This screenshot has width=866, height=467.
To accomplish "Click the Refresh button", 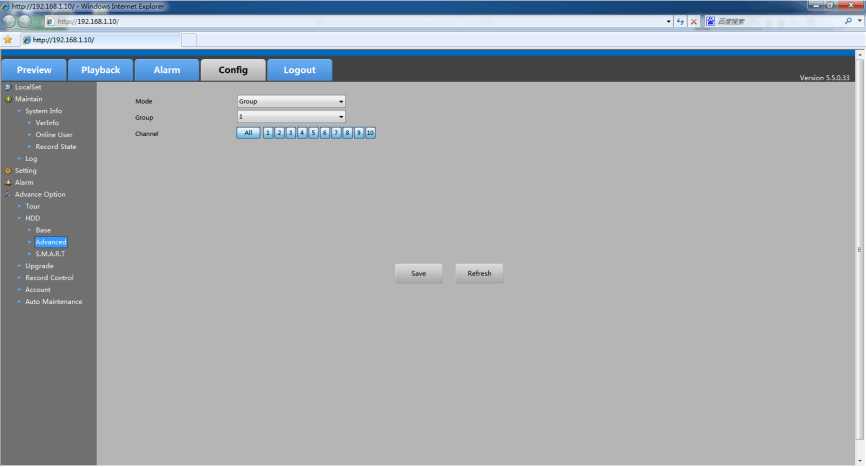I will pos(479,273).
